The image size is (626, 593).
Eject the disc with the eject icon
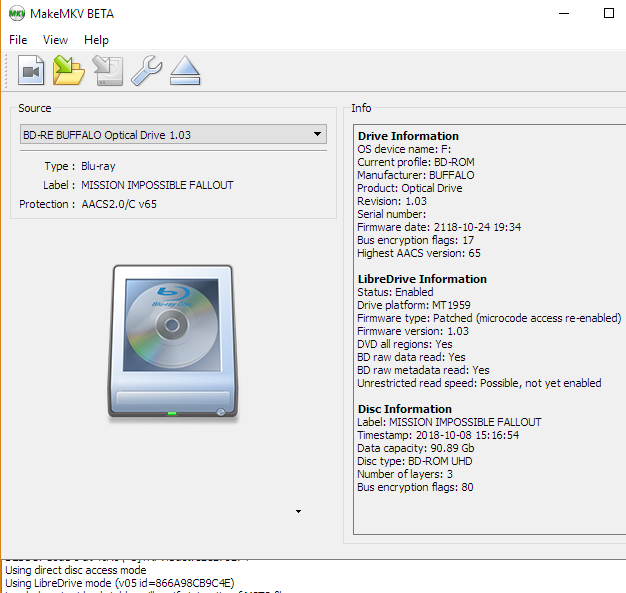point(185,70)
